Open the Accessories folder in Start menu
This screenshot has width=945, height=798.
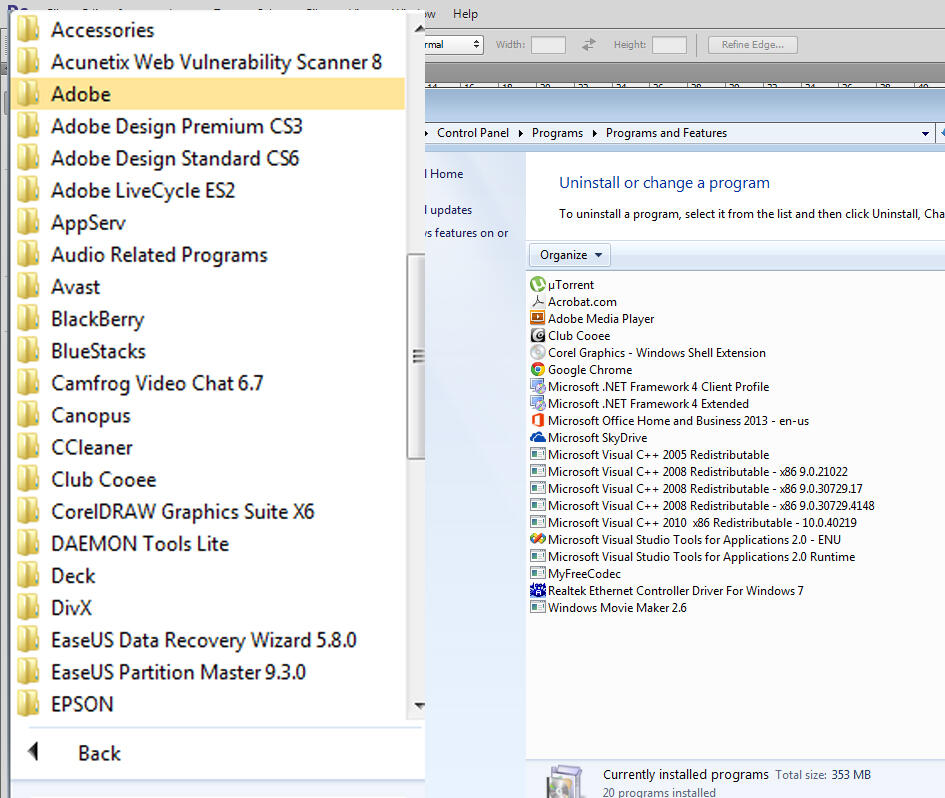(207, 30)
